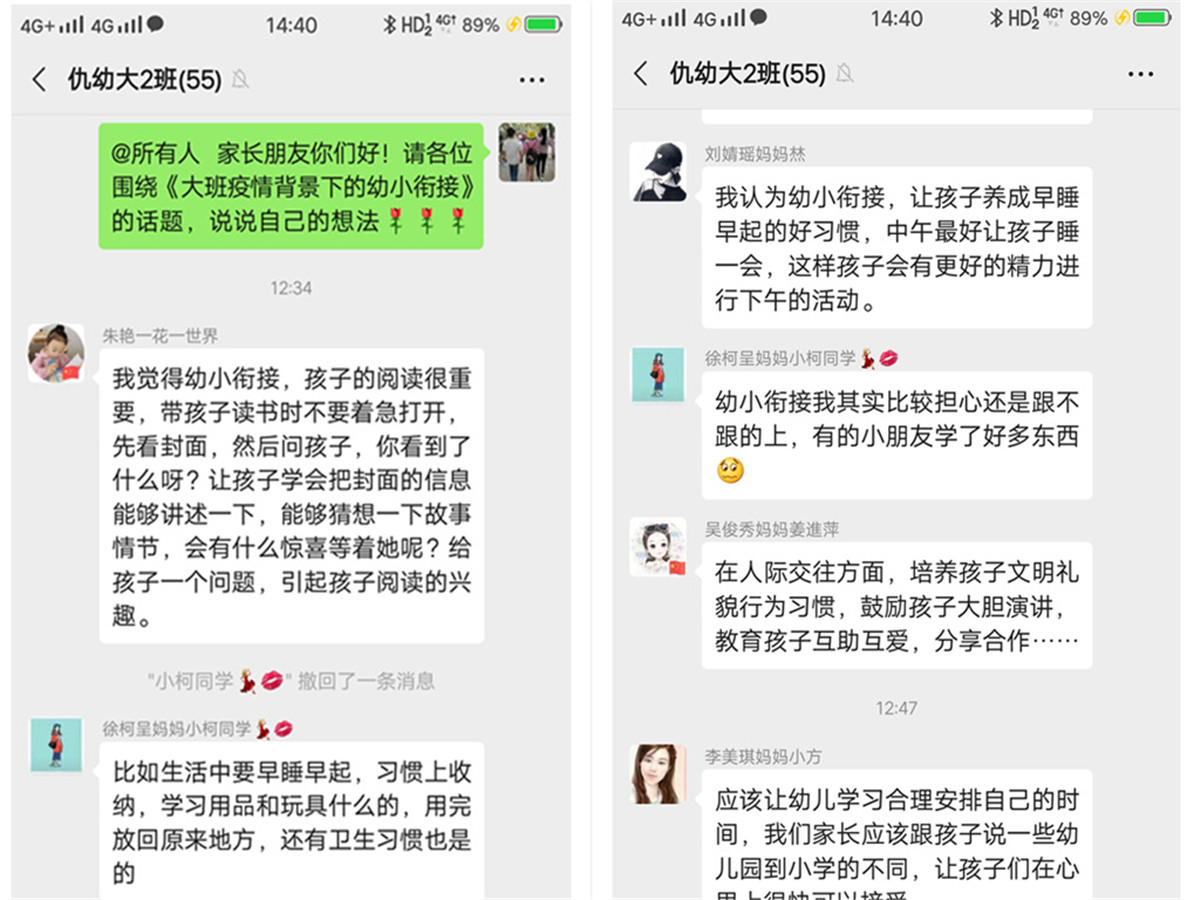
Task: Open the three-dot menu in left chat
Action: tap(532, 80)
